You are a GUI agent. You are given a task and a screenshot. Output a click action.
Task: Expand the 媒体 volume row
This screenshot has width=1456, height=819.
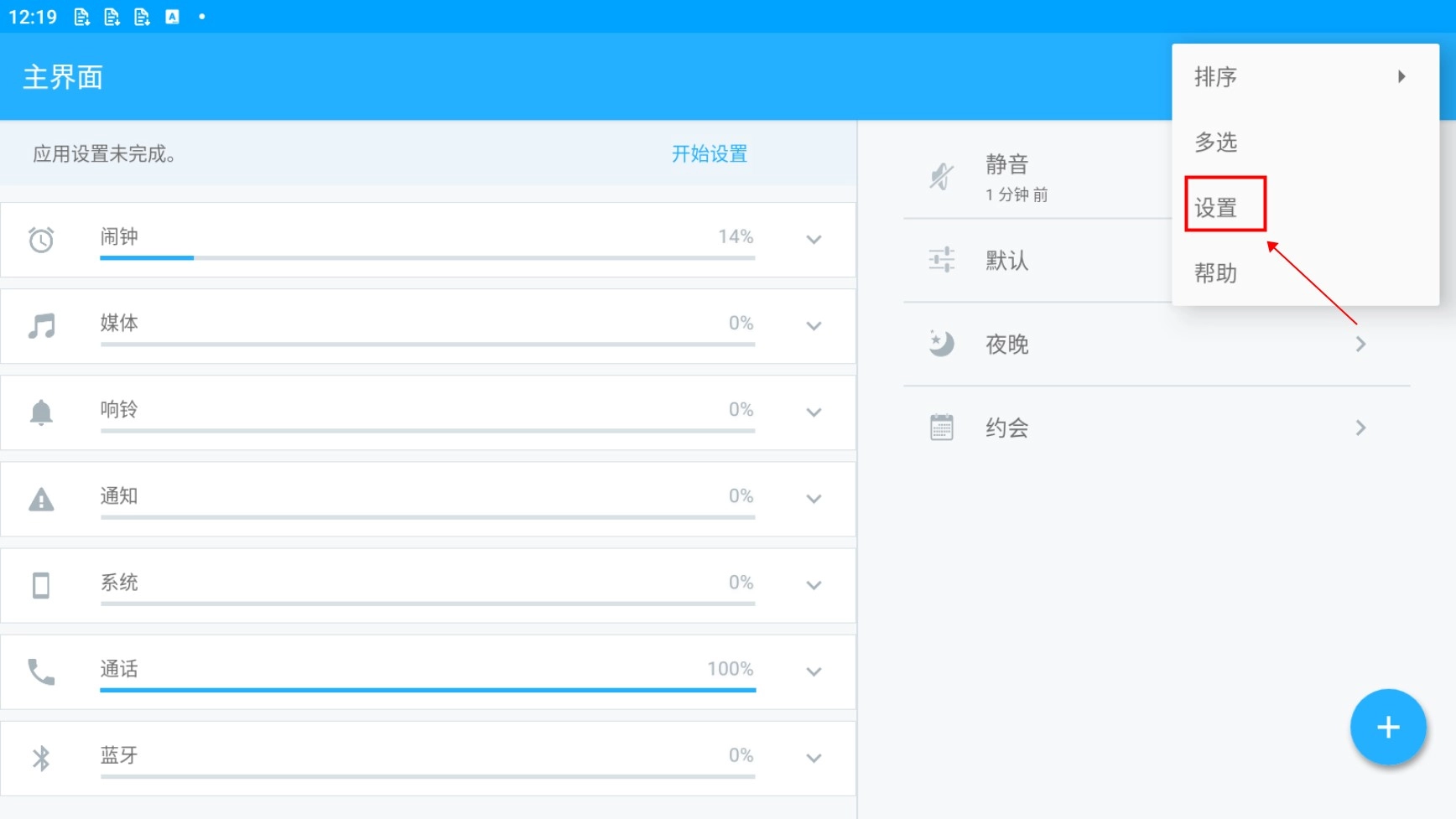813,326
